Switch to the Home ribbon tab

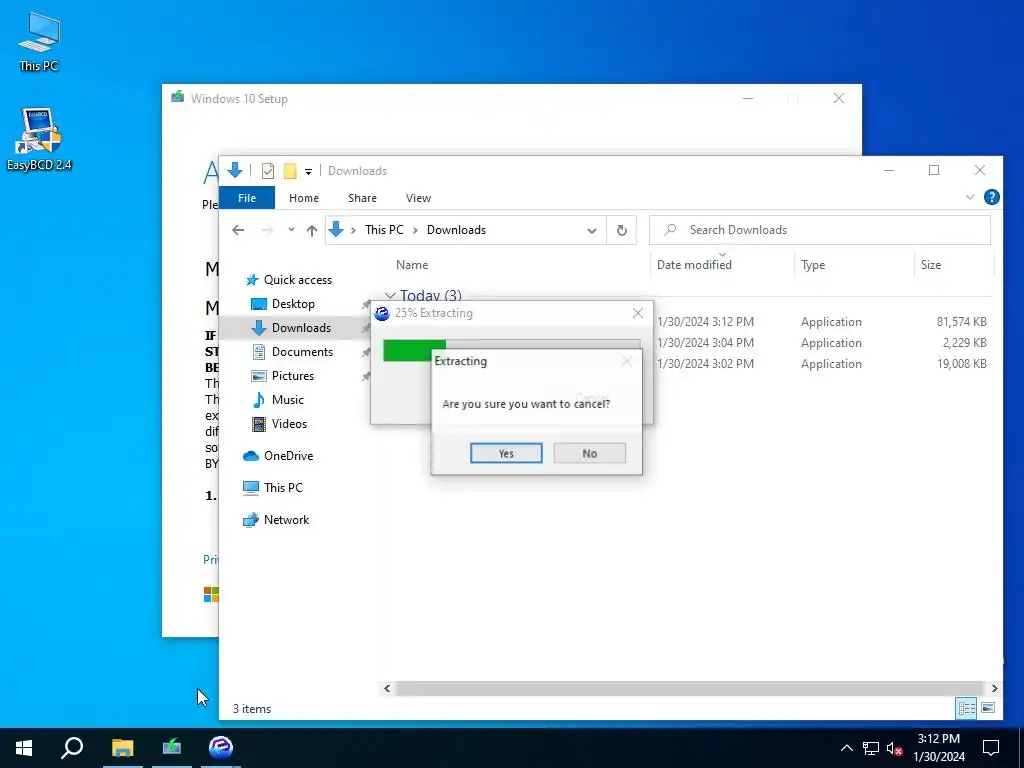(304, 198)
